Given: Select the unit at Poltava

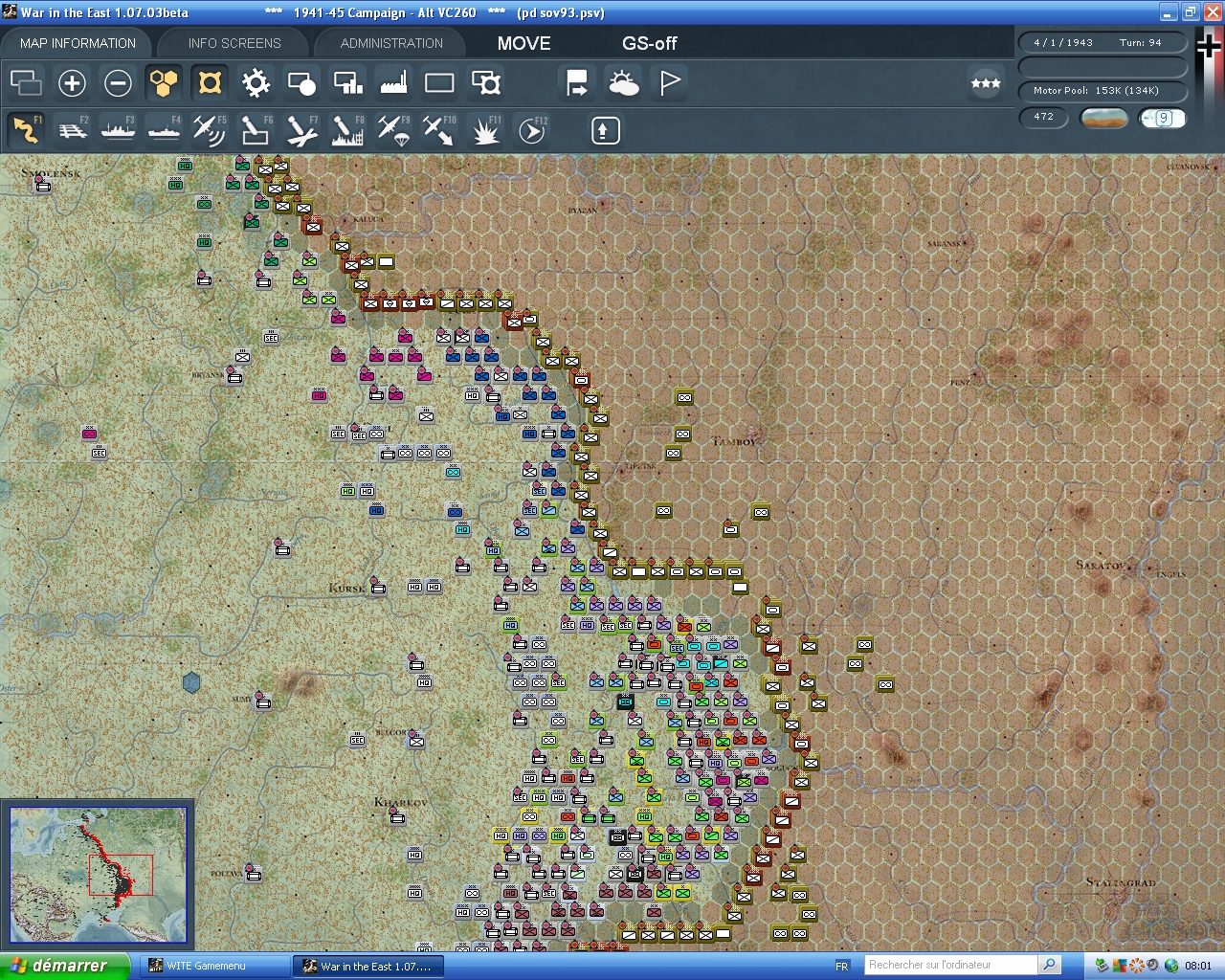Looking at the screenshot, I should pos(254,873).
